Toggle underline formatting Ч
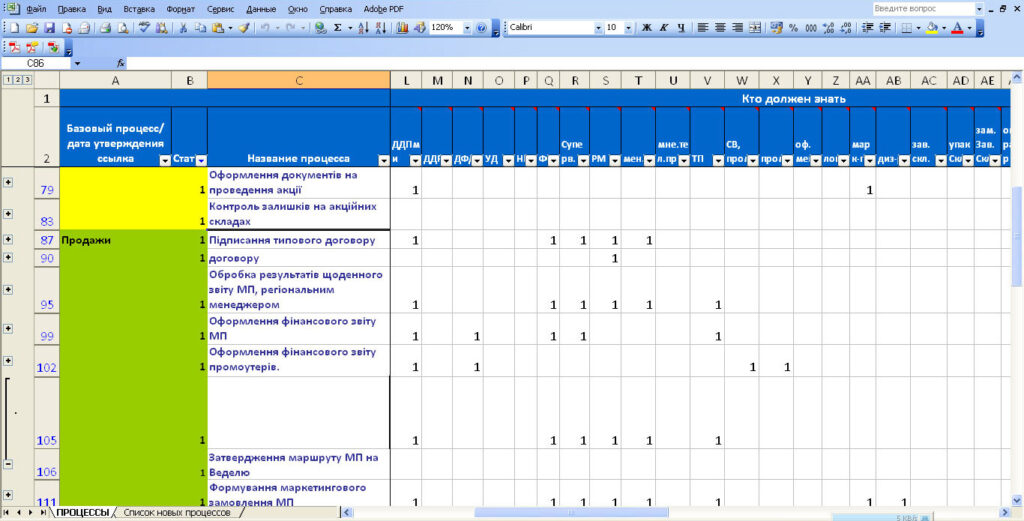Viewport: 1024px width, 521px height. point(681,28)
